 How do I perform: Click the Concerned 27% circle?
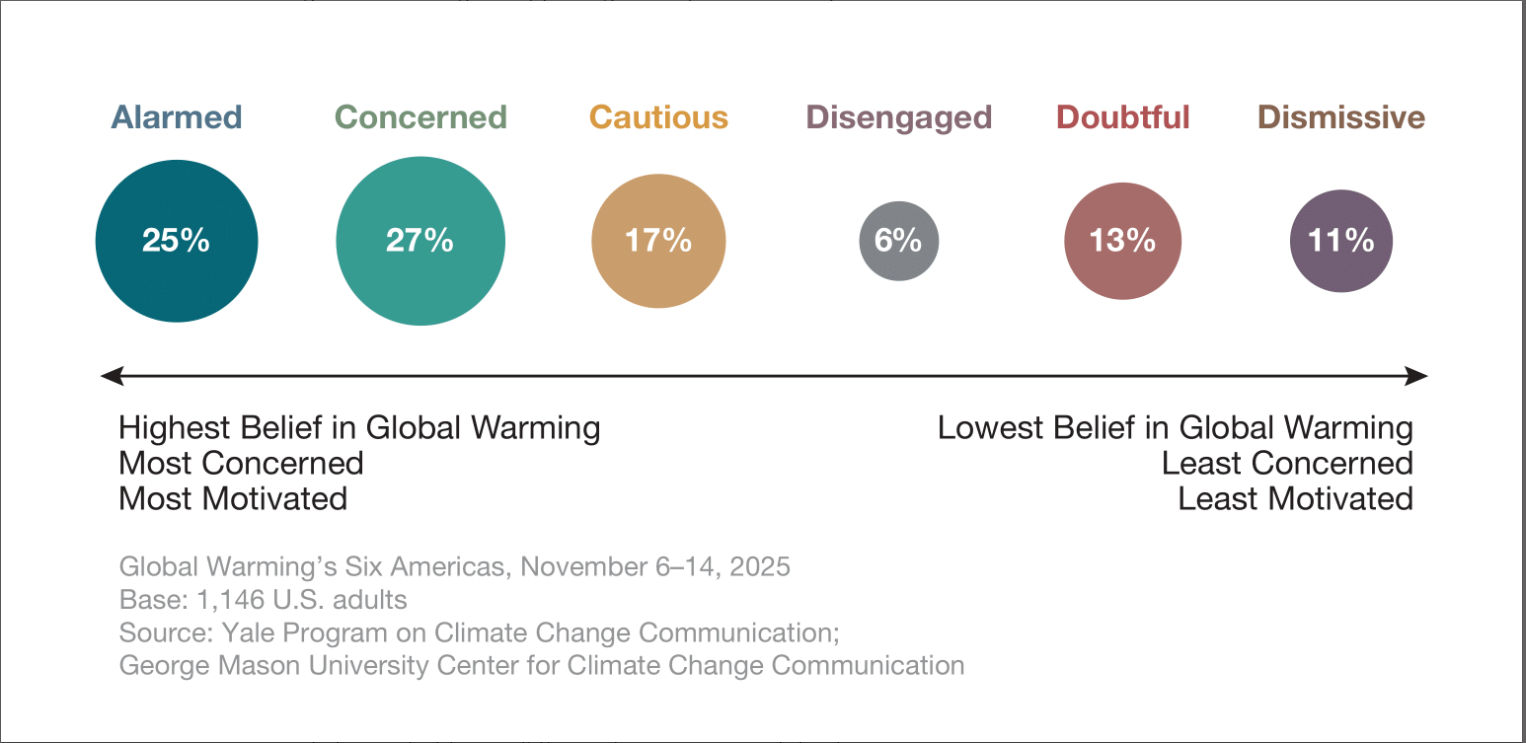click(420, 241)
